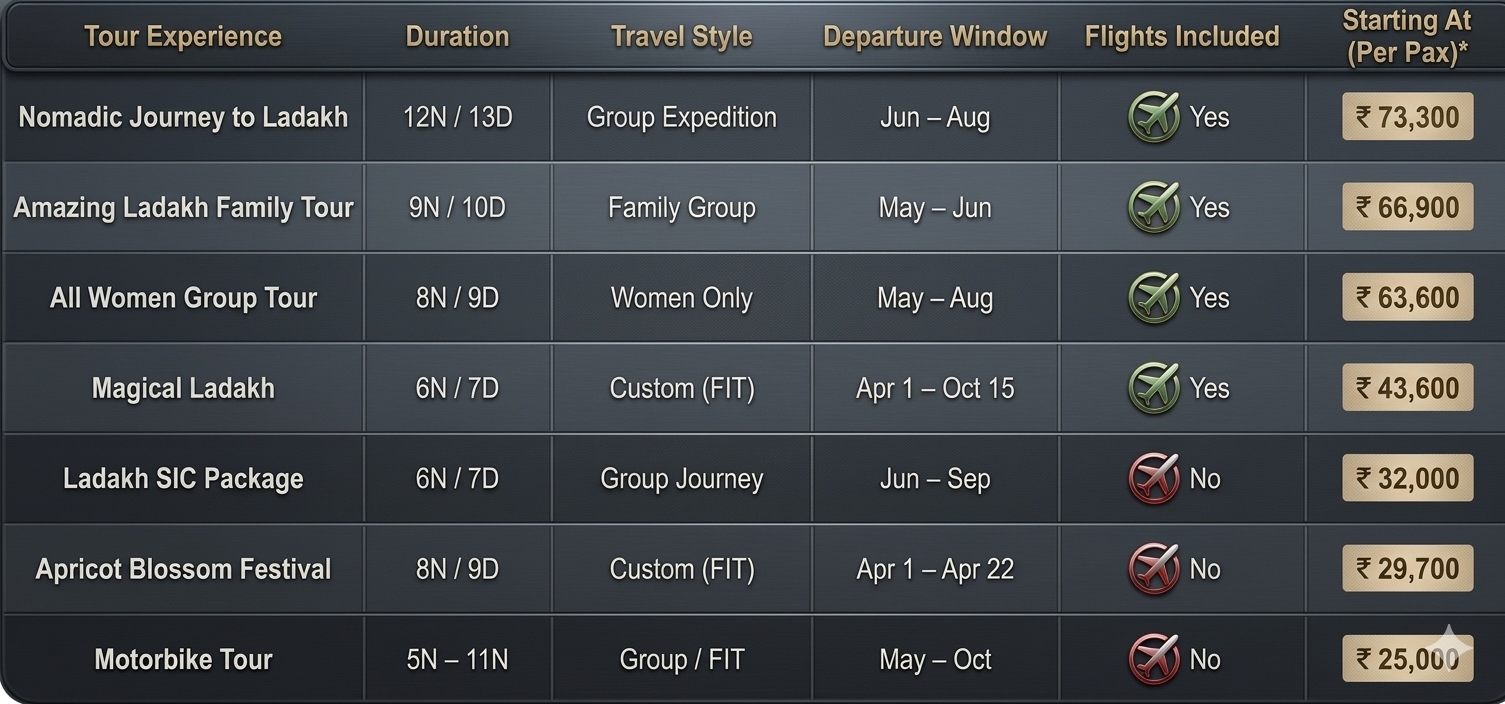Screen dimensions: 1505x704
Task: Click the ₹ 43,600 starting price
Action: click(x=1407, y=388)
